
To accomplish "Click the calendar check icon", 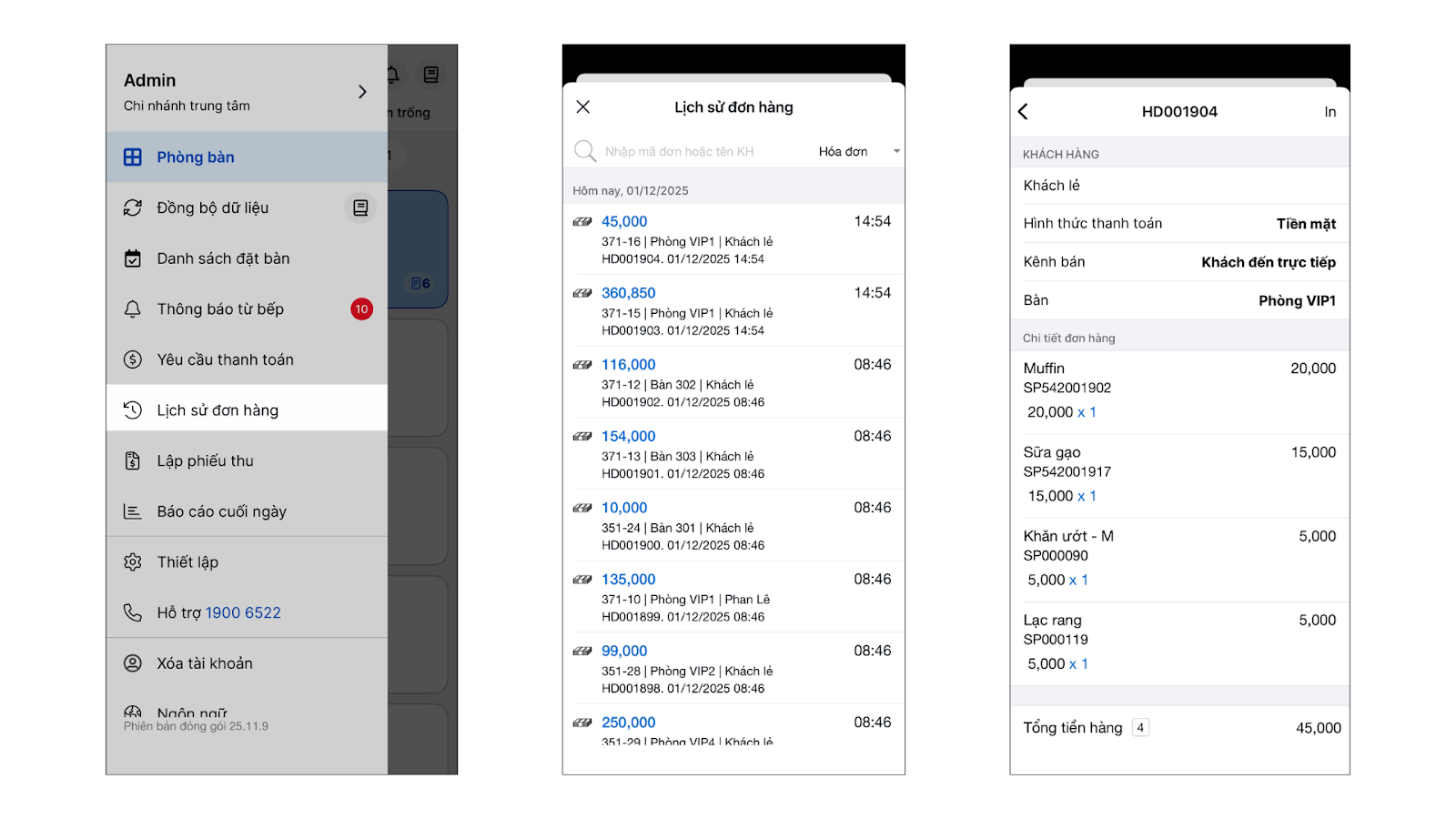I will pyautogui.click(x=133, y=258).
